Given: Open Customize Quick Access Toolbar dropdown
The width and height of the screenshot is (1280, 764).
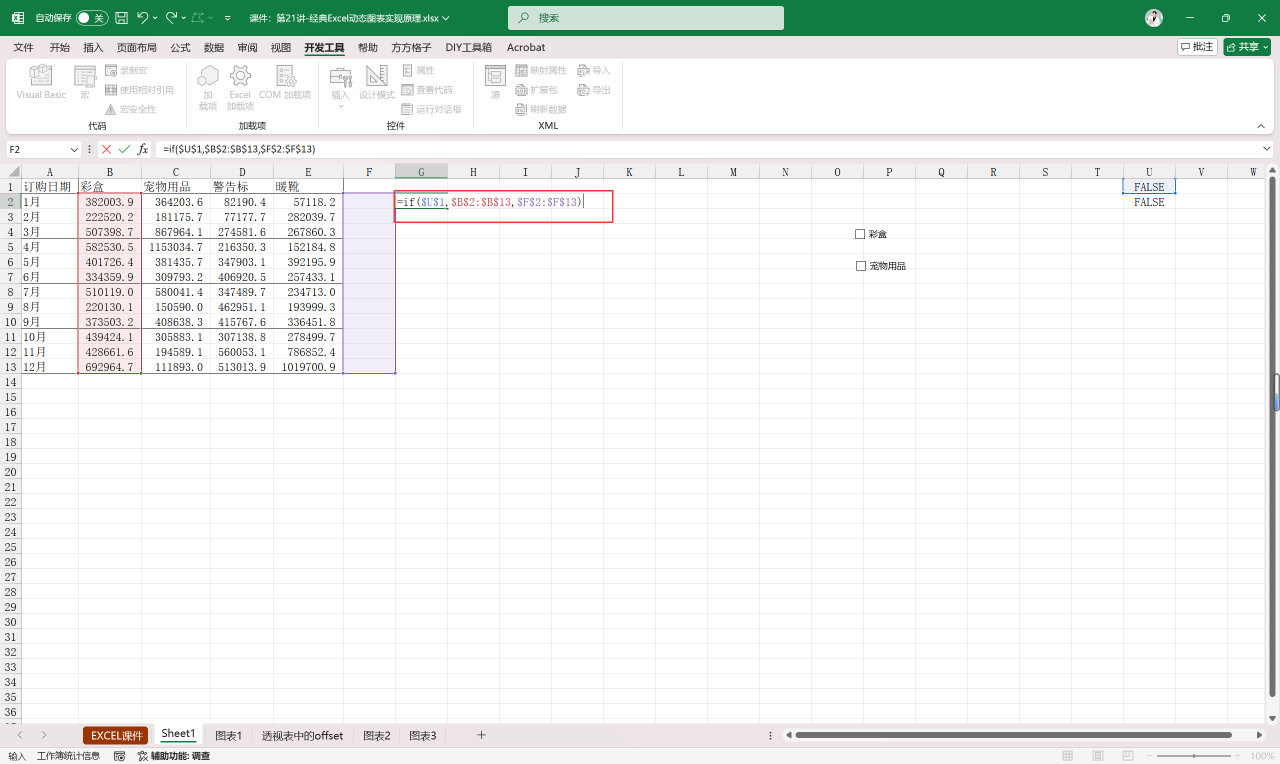Looking at the screenshot, I should click(228, 18).
